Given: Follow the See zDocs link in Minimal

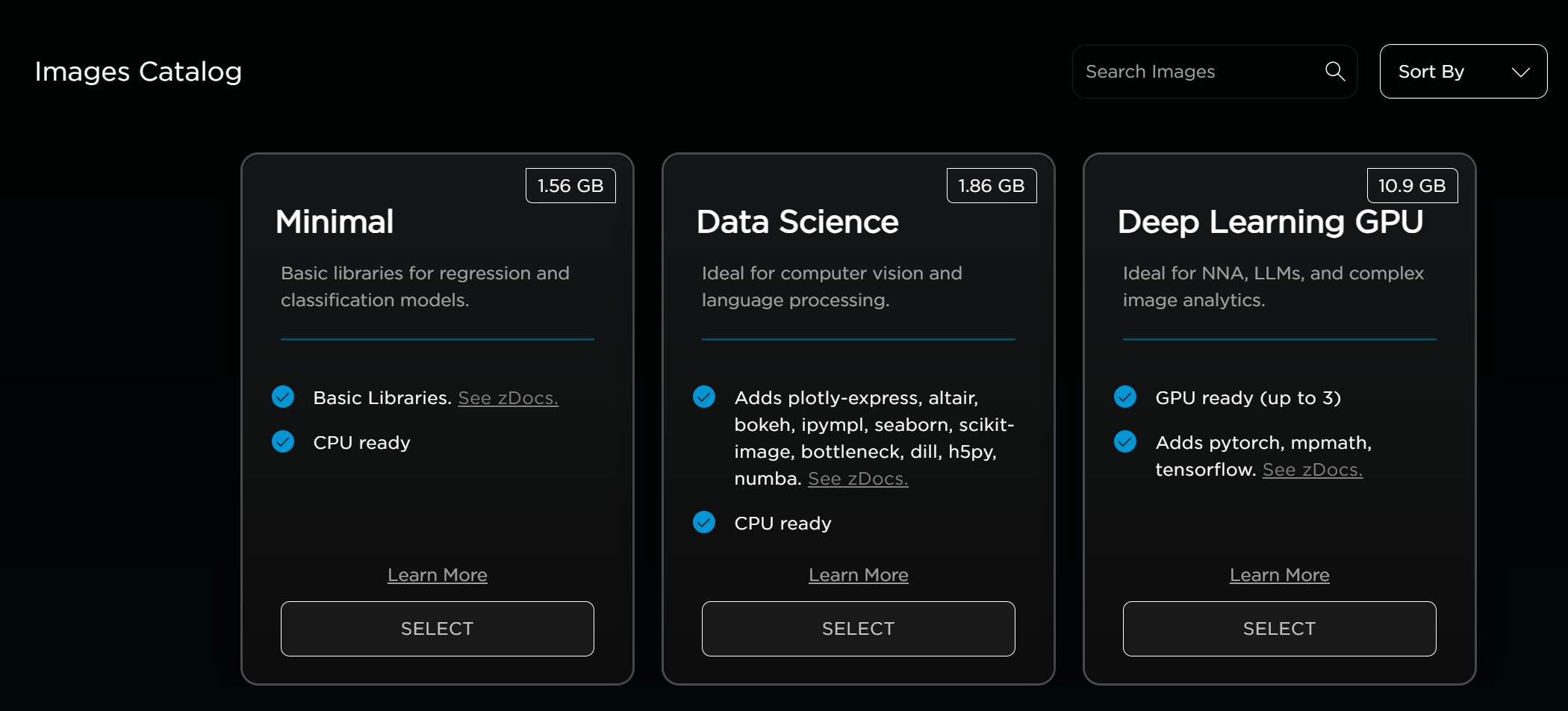Looking at the screenshot, I should coord(508,398).
